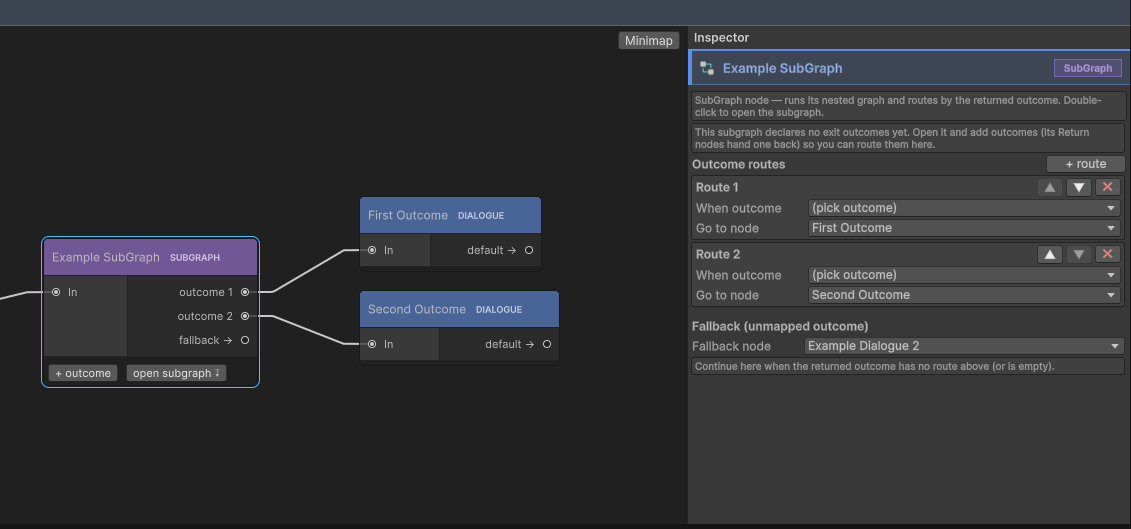Select Second Outcome dialogue node header

point(459,309)
